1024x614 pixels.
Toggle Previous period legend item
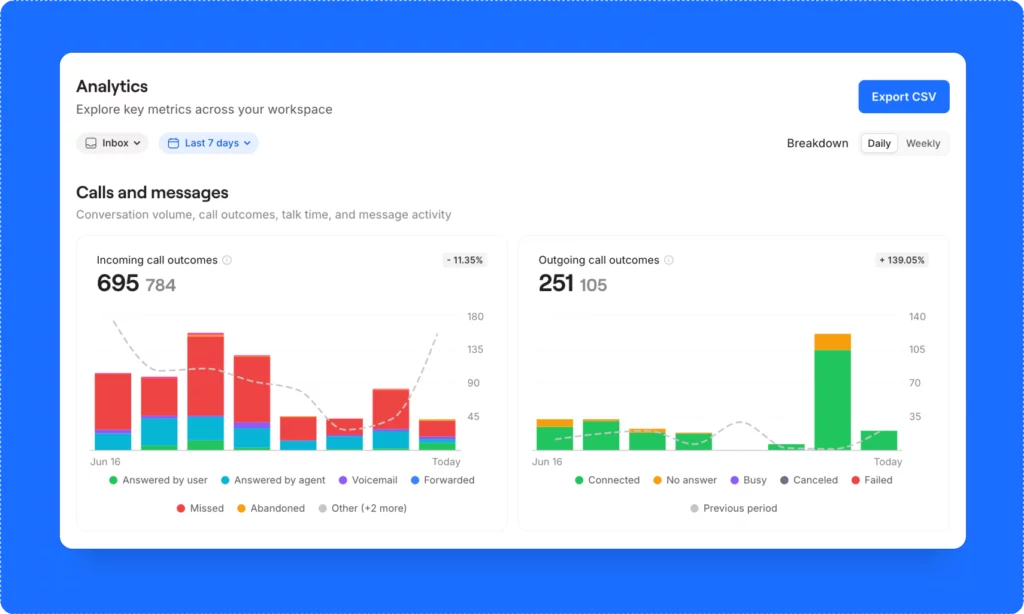point(733,508)
